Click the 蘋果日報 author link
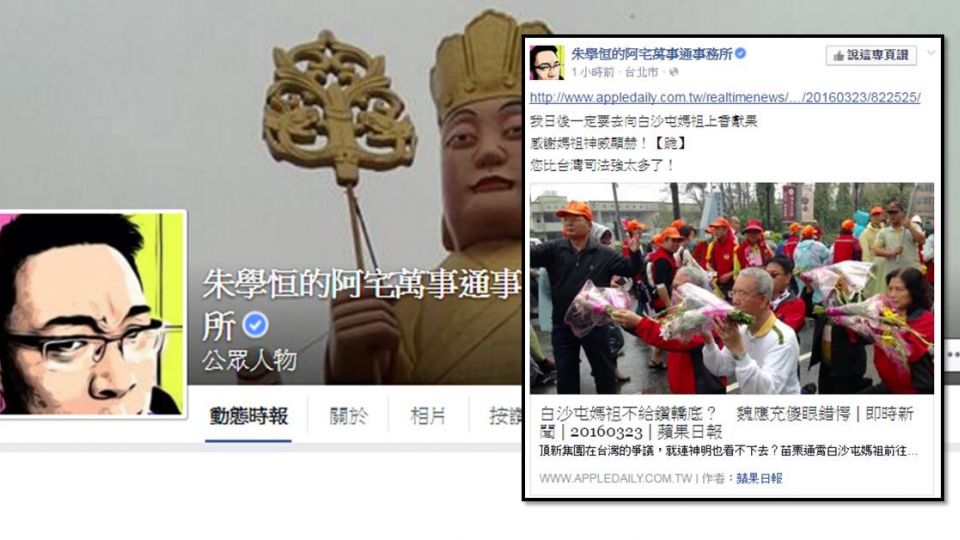960x540 pixels. click(x=759, y=479)
